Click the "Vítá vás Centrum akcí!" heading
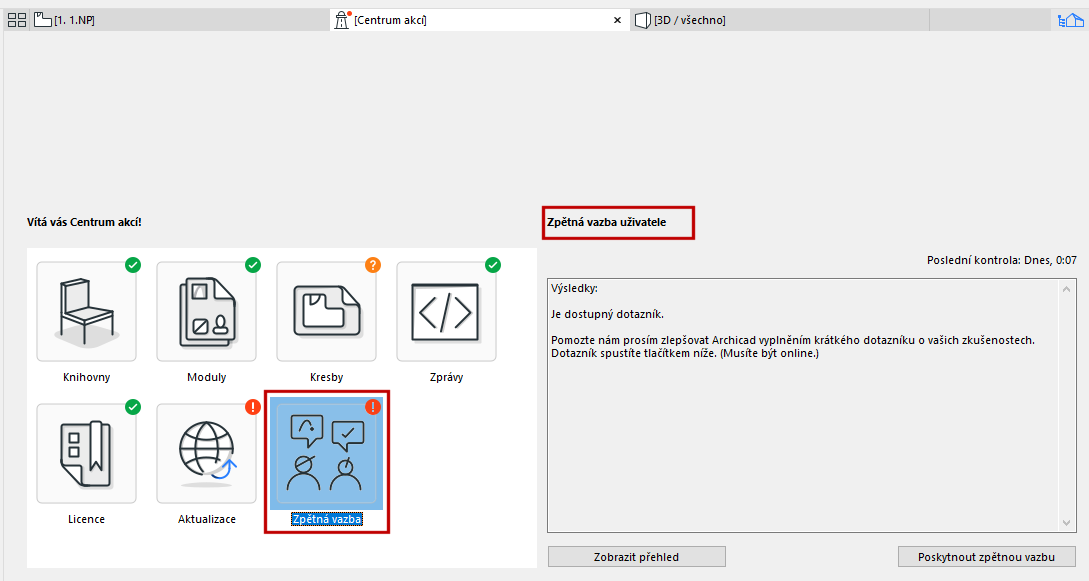The image size is (1089, 581). click(84, 222)
